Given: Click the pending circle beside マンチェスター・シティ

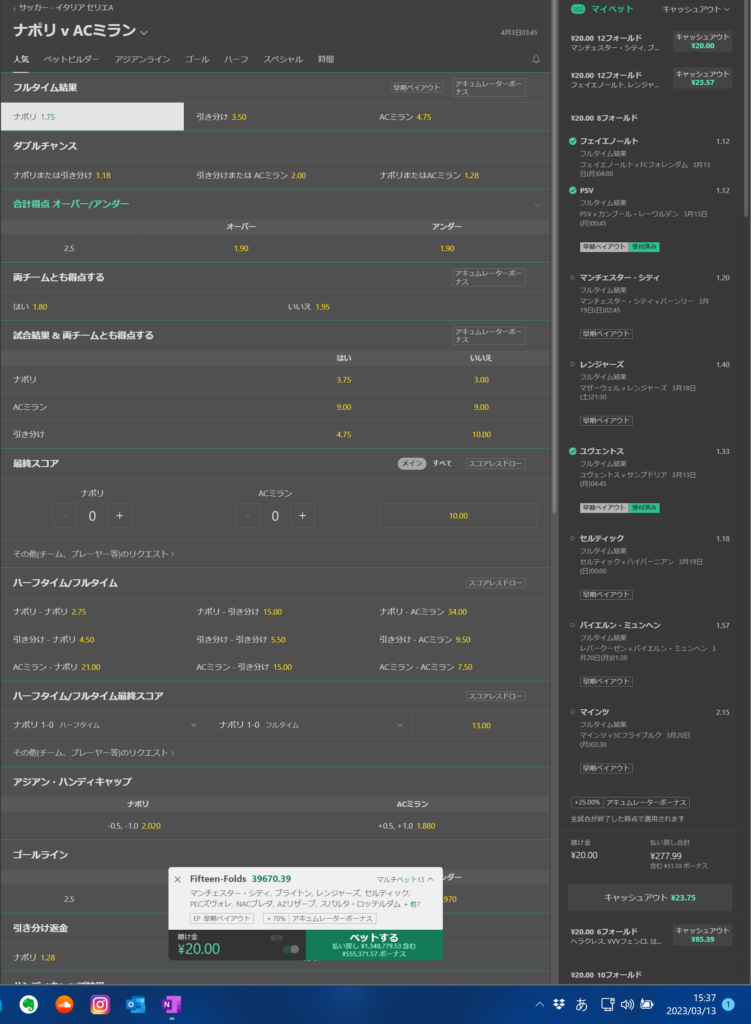Looking at the screenshot, I should click(x=573, y=278).
